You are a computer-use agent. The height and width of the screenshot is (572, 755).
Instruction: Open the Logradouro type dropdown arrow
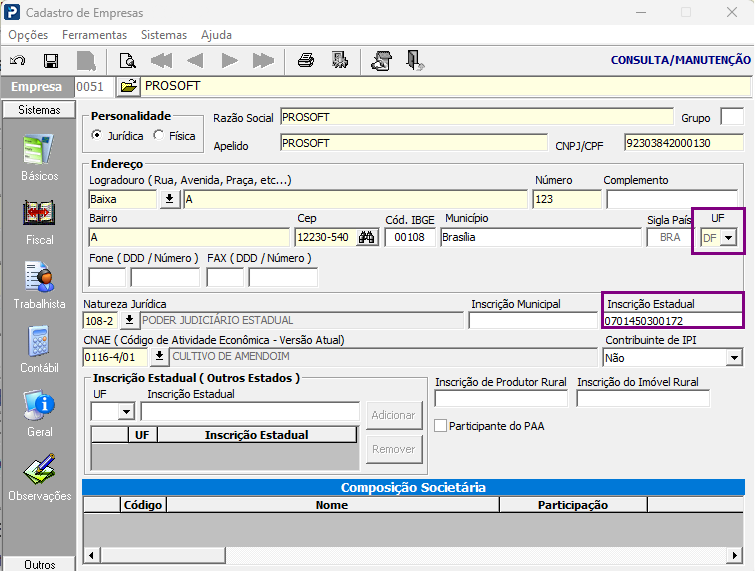(169, 199)
